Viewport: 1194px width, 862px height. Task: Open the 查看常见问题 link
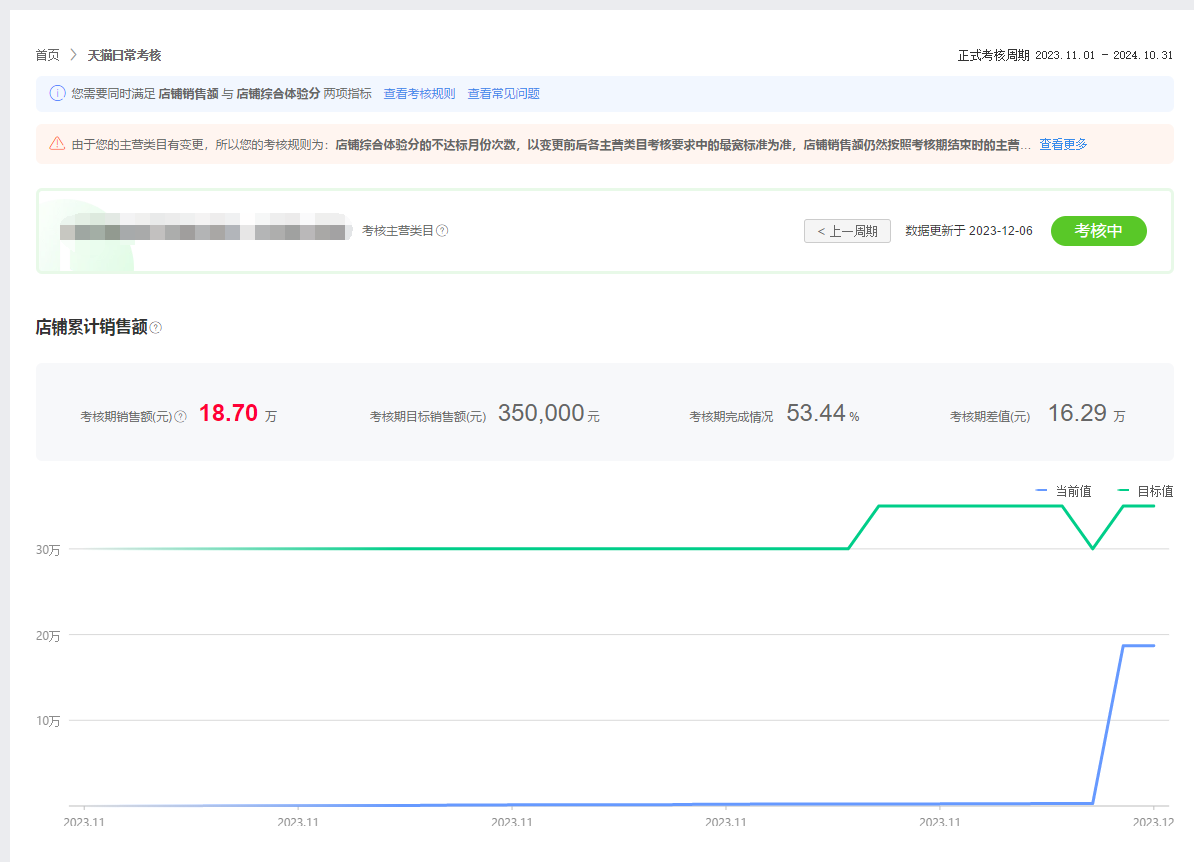pos(504,94)
